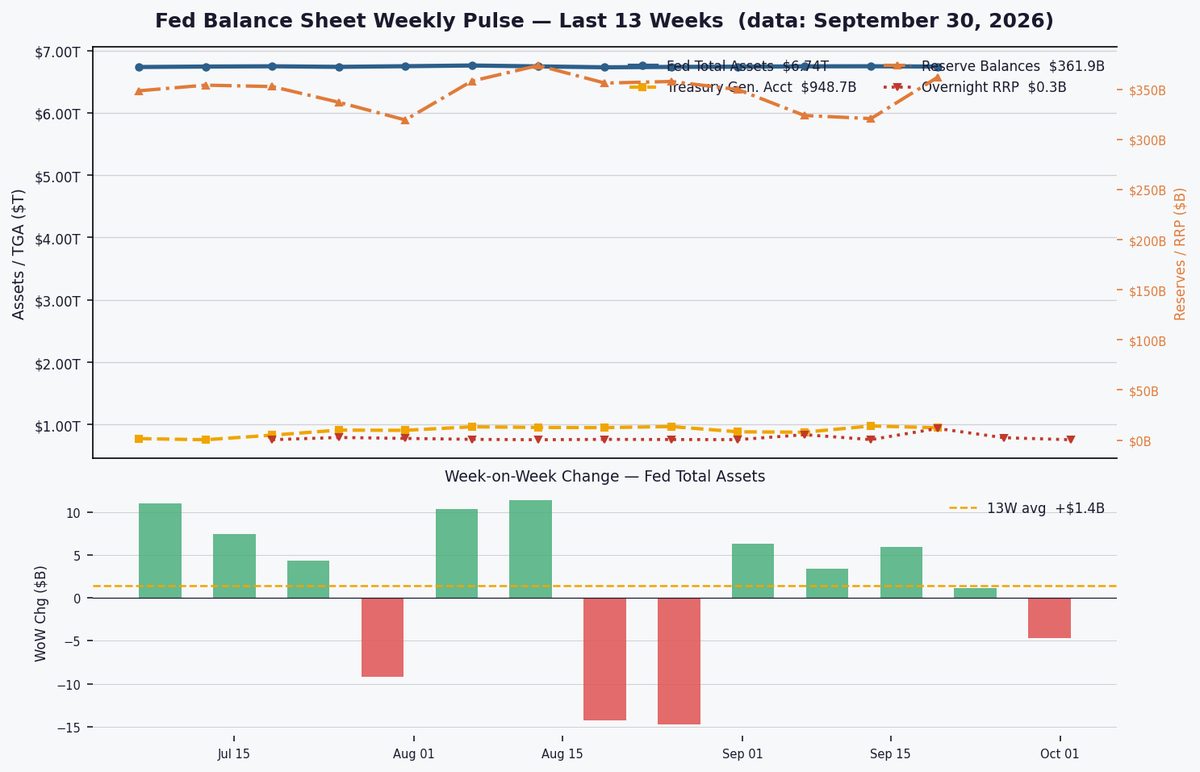The height and width of the screenshot is (772, 1200).
Task: Click the last Overnight RRP triangle marker
Action: (x=1070, y=439)
